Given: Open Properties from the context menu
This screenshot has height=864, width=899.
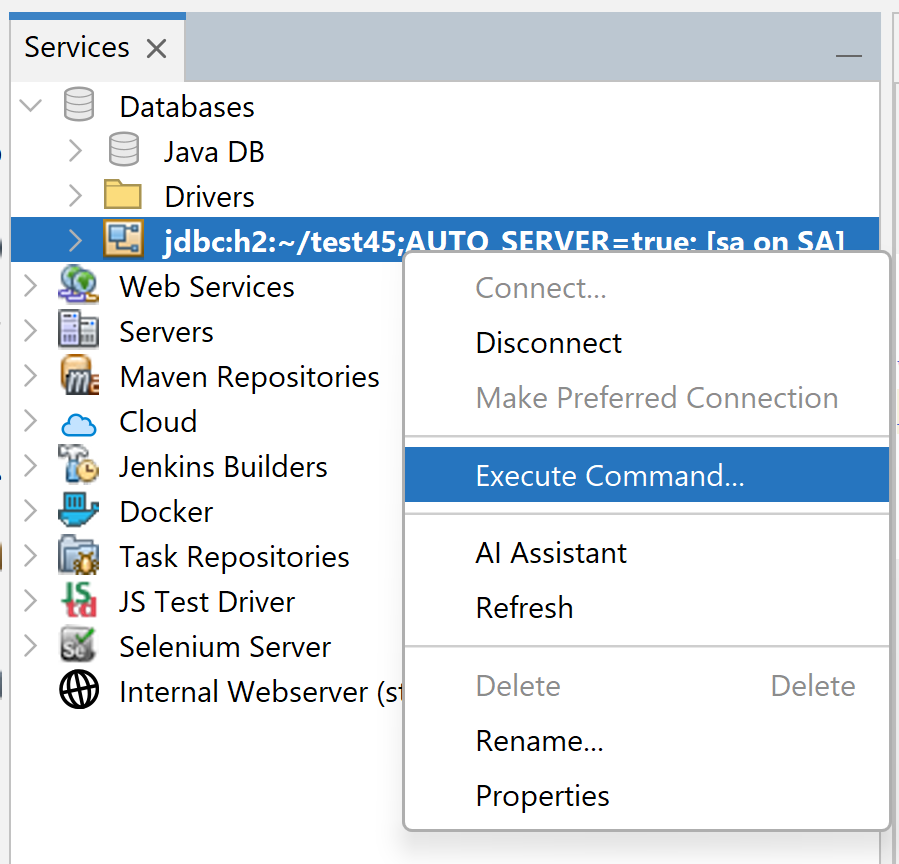Looking at the screenshot, I should tap(543, 796).
